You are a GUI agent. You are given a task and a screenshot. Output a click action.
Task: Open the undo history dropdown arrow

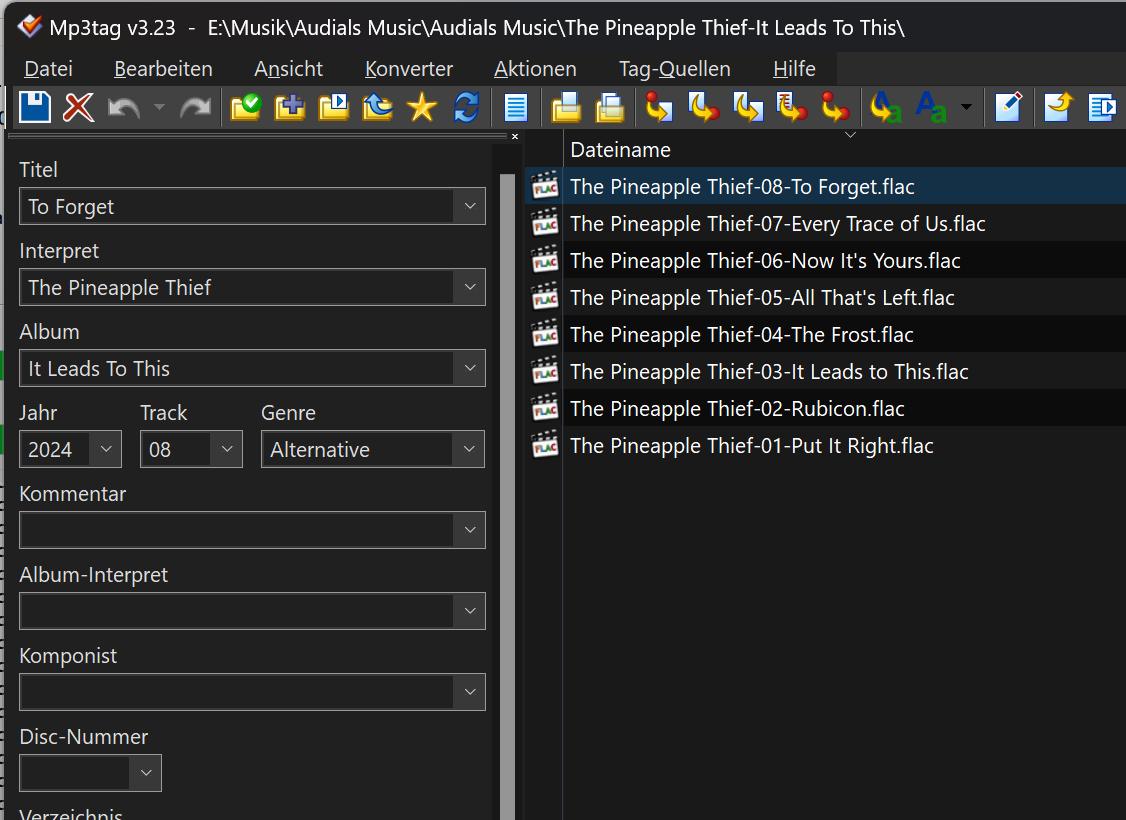(159, 108)
